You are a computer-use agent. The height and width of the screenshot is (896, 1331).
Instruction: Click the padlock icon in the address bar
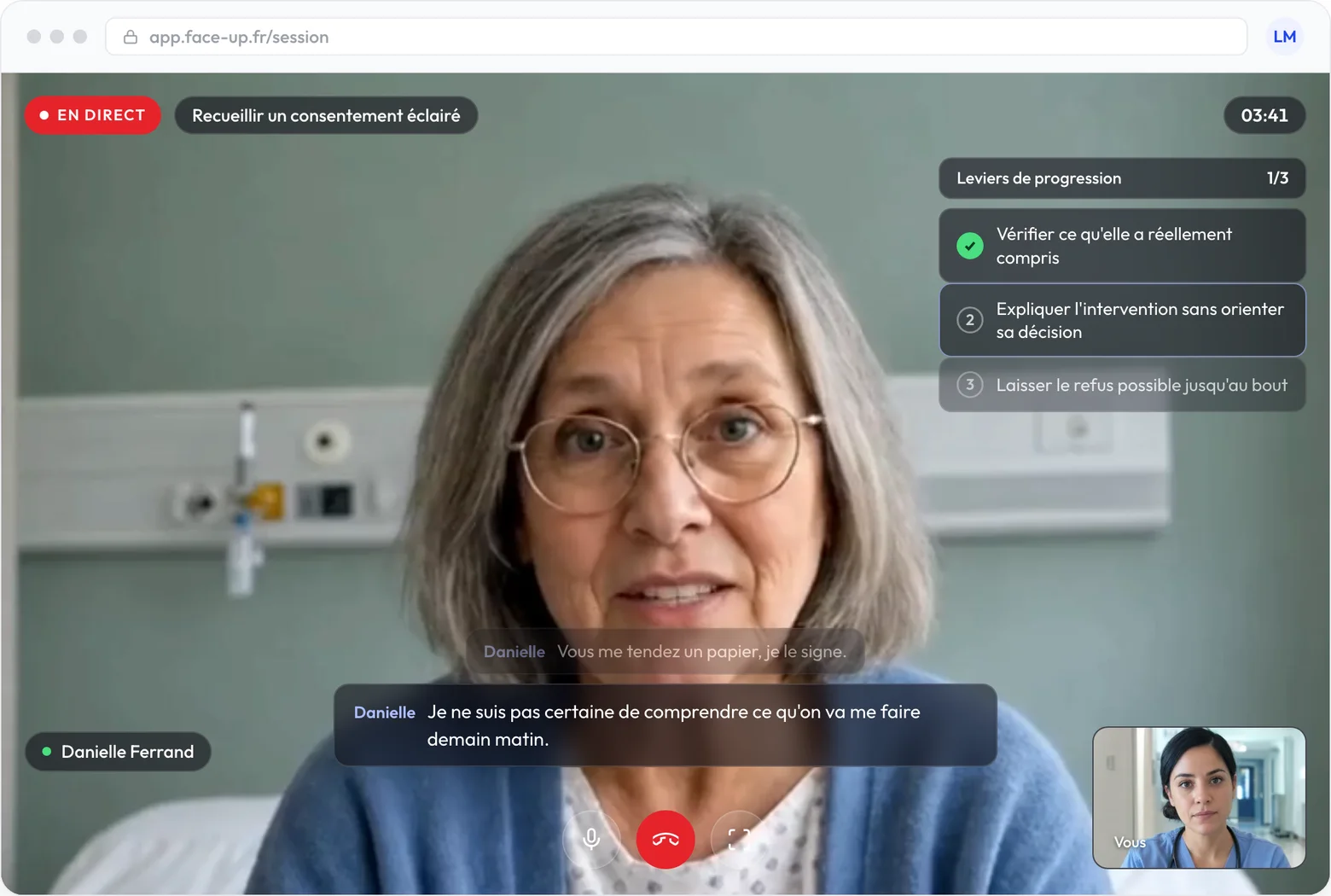point(131,37)
